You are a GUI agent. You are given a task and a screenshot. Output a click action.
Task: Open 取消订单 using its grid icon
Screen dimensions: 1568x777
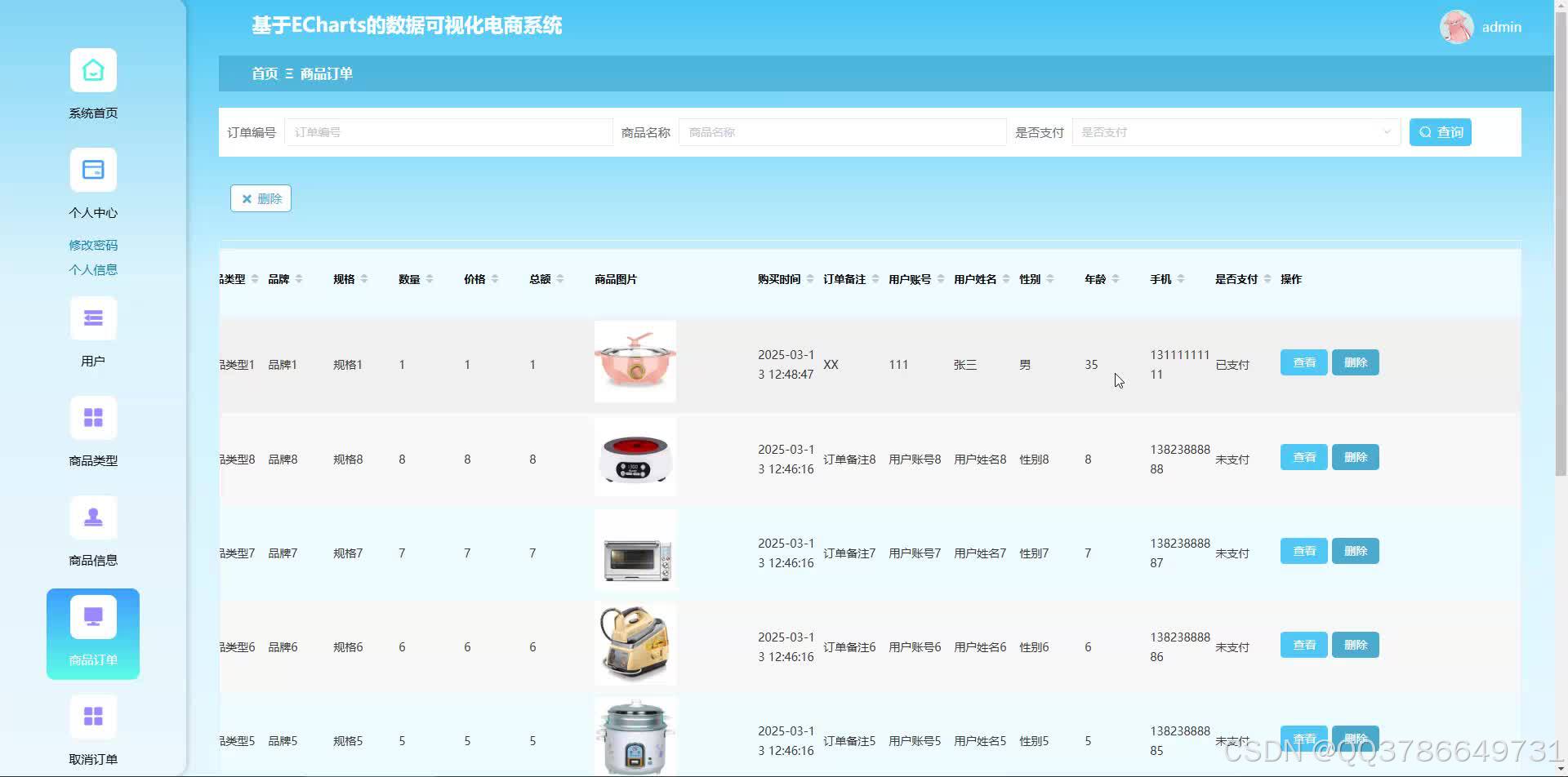point(92,716)
